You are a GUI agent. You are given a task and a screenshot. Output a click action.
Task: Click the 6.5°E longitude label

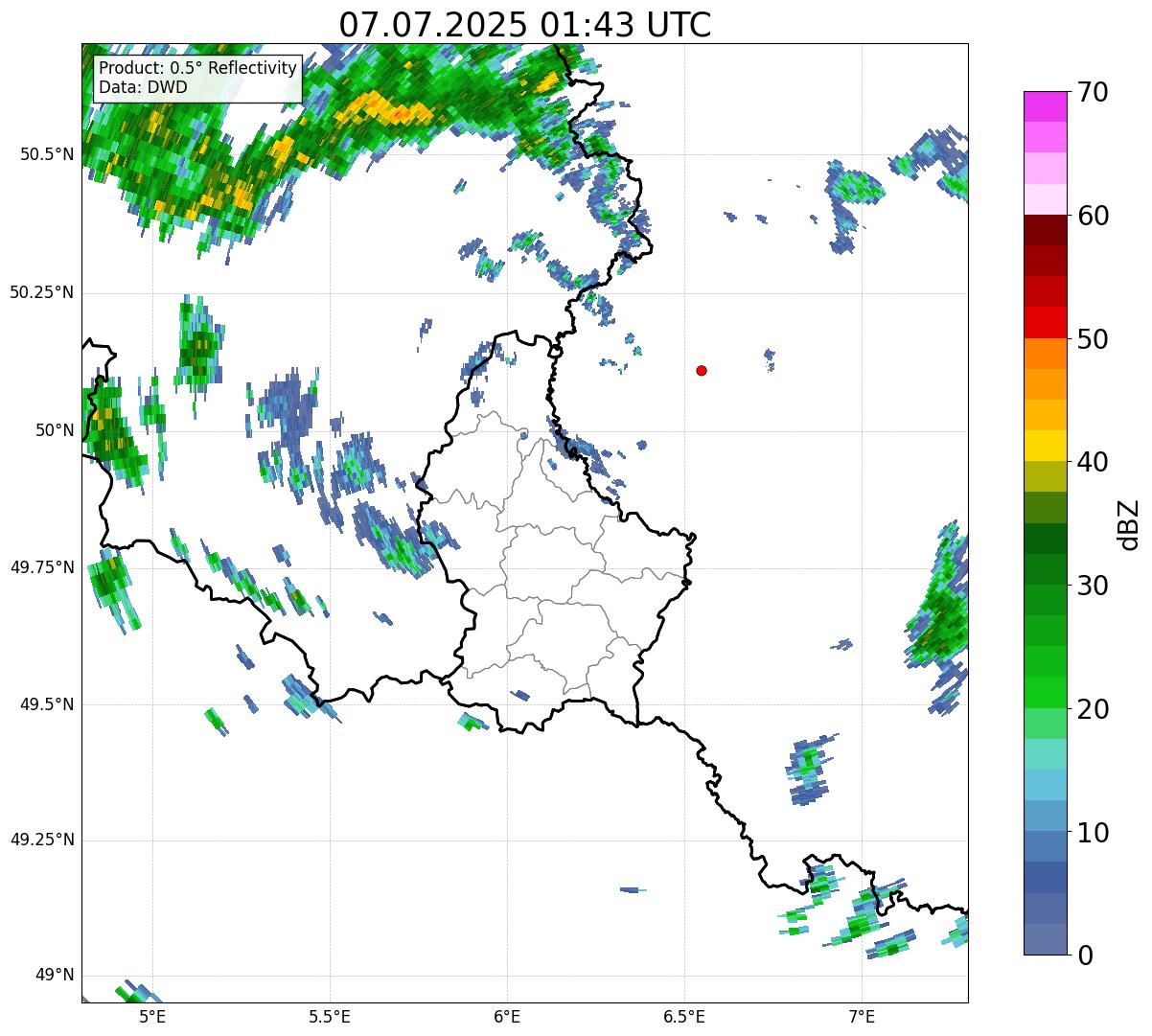[684, 1016]
